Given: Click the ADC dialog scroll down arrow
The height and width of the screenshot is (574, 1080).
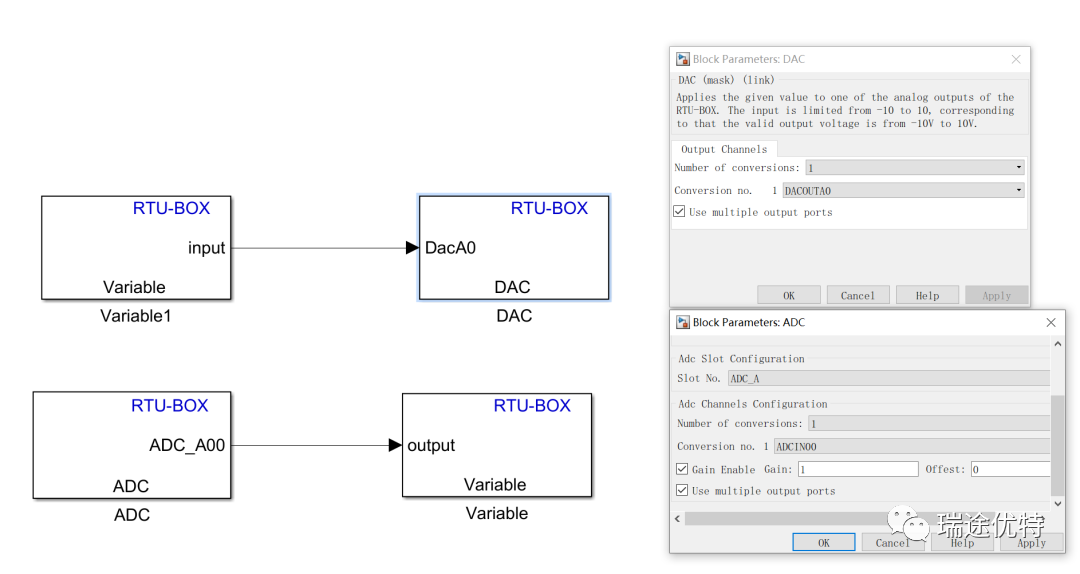Looking at the screenshot, I should 1058,504.
